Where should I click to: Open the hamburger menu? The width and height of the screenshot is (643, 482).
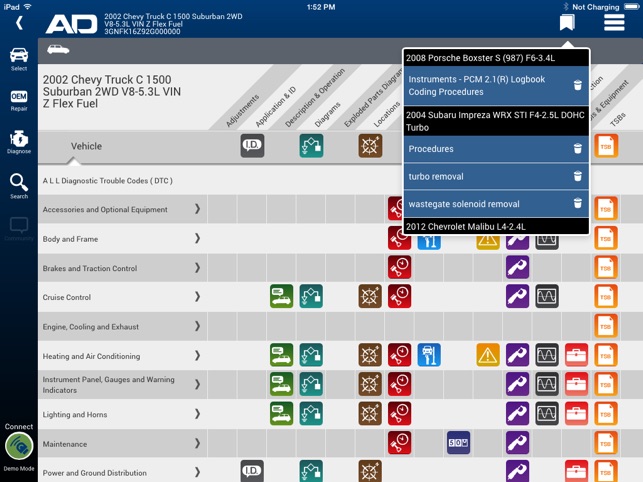click(x=614, y=22)
